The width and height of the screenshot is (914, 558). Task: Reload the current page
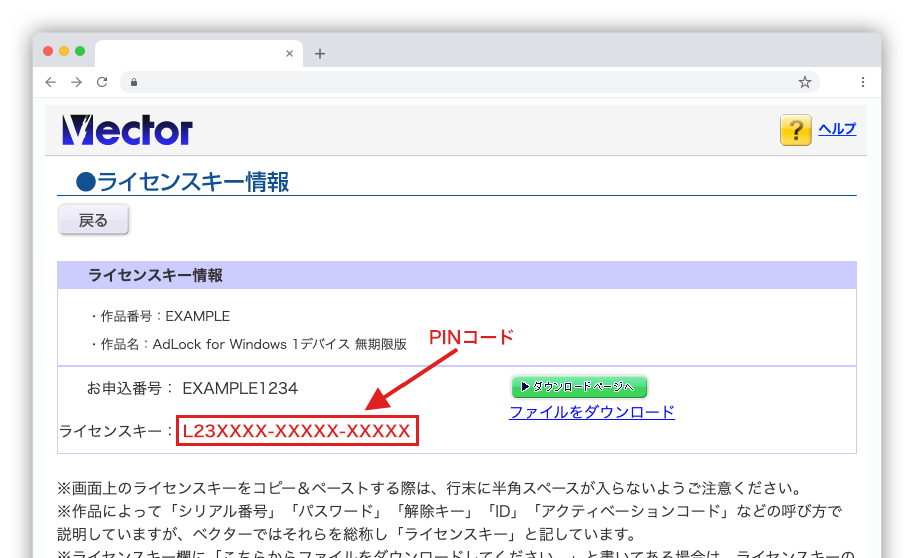(x=101, y=82)
